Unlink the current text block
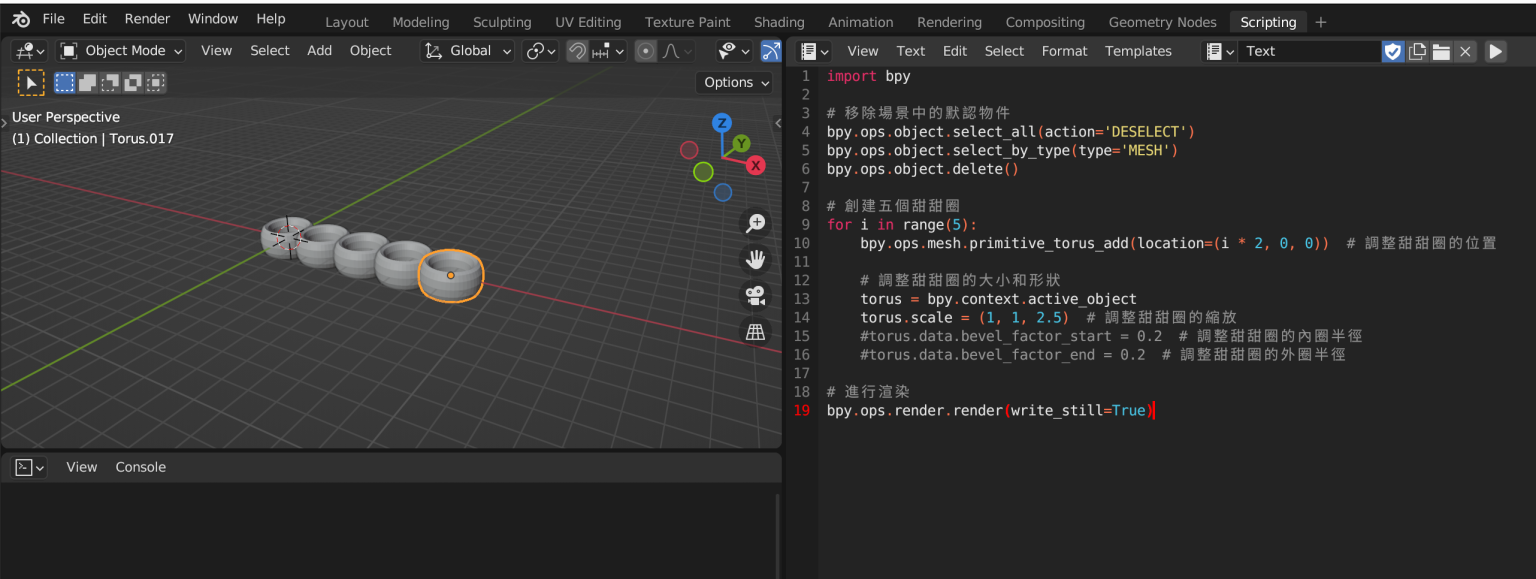This screenshot has height=579, width=1536. coord(1465,51)
